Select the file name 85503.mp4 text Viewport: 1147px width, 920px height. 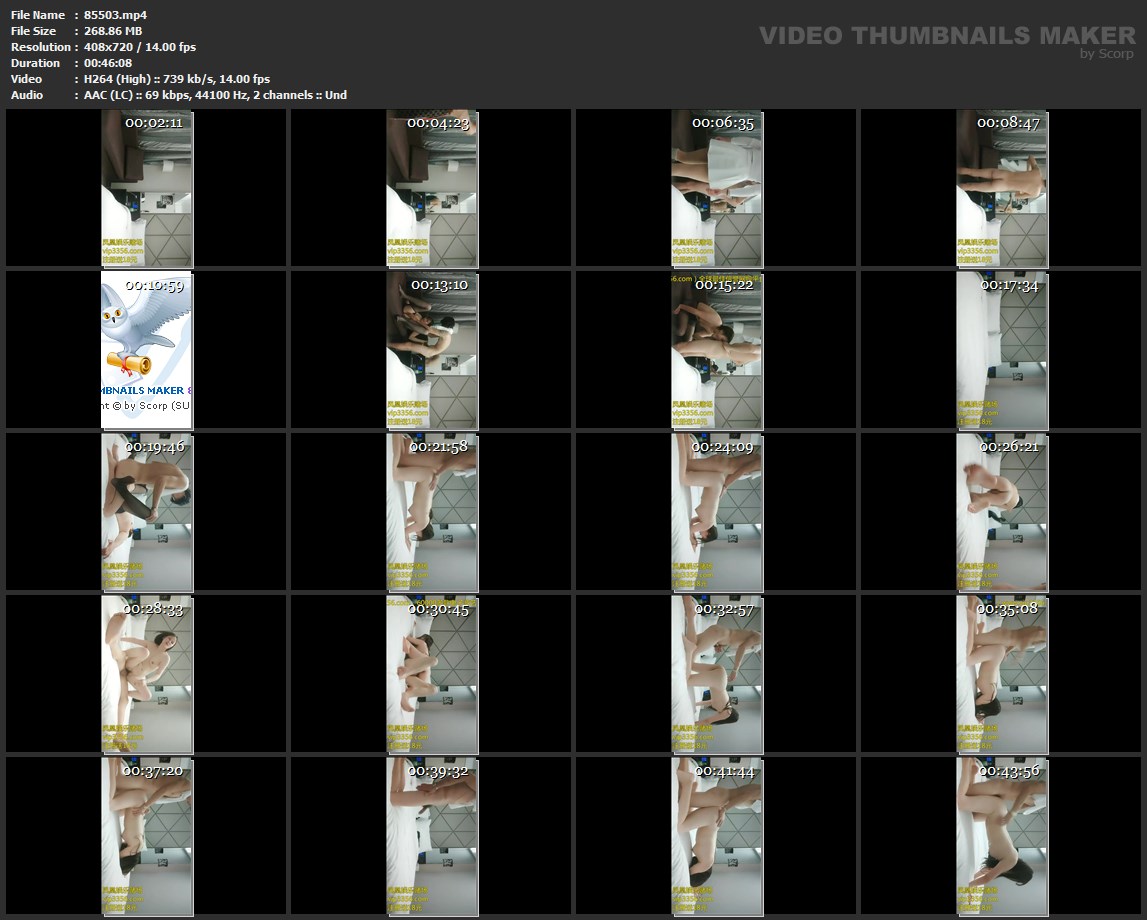coord(115,15)
